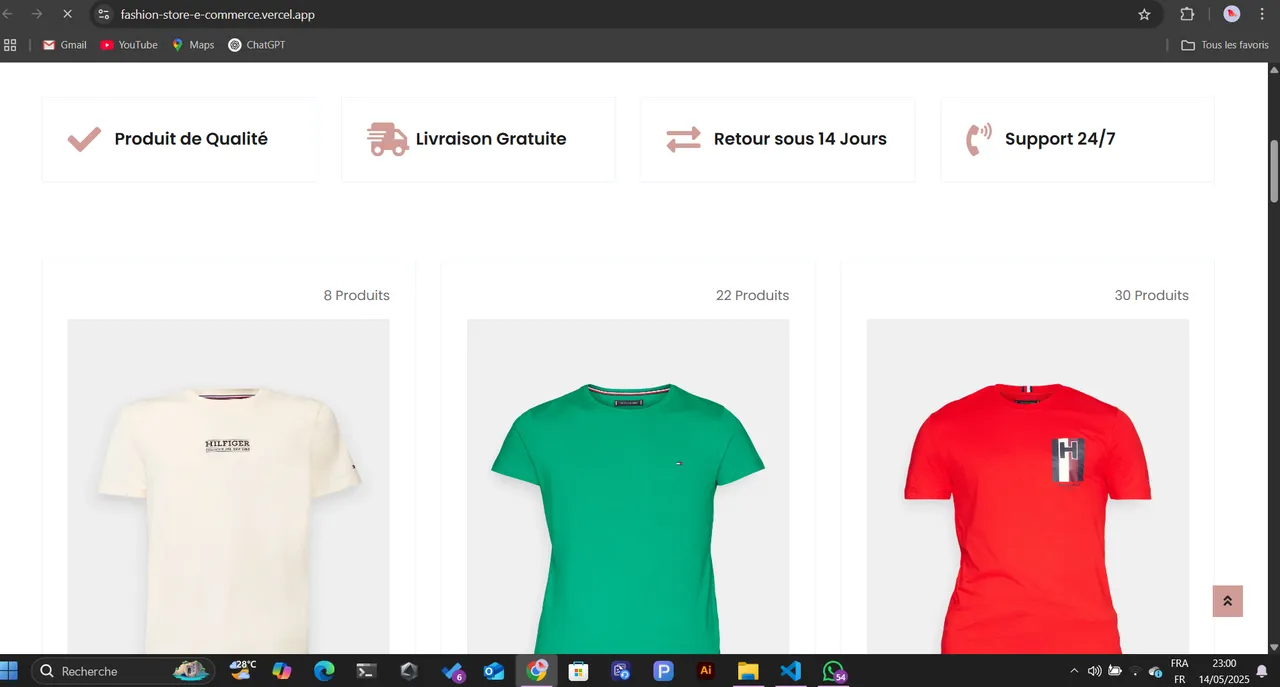The height and width of the screenshot is (687, 1280).
Task: Click the stop loading X button
Action: point(67,14)
